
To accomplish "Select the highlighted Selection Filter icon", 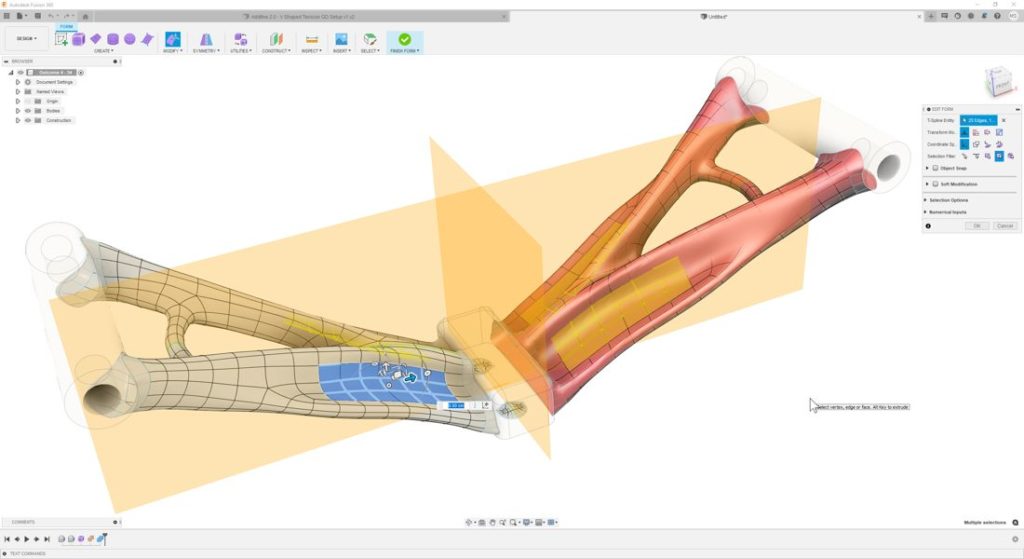I will (x=999, y=156).
